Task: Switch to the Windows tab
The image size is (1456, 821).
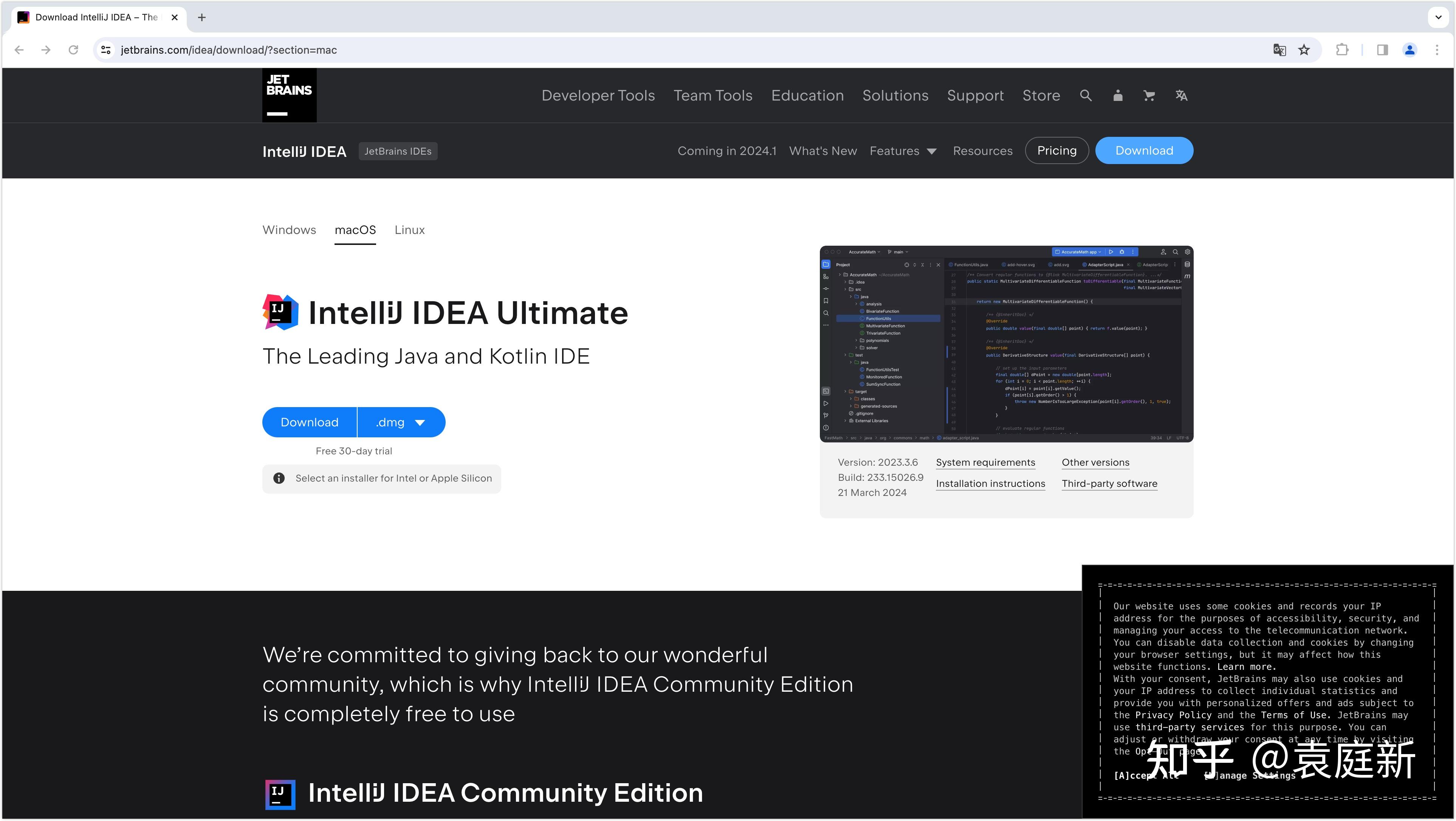Action: pyautogui.click(x=289, y=230)
